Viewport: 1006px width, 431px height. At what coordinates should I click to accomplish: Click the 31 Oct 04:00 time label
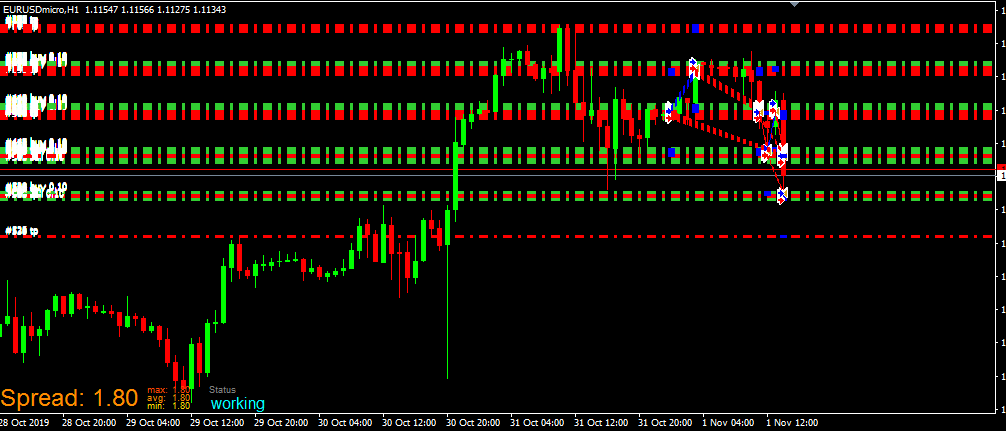[538, 423]
